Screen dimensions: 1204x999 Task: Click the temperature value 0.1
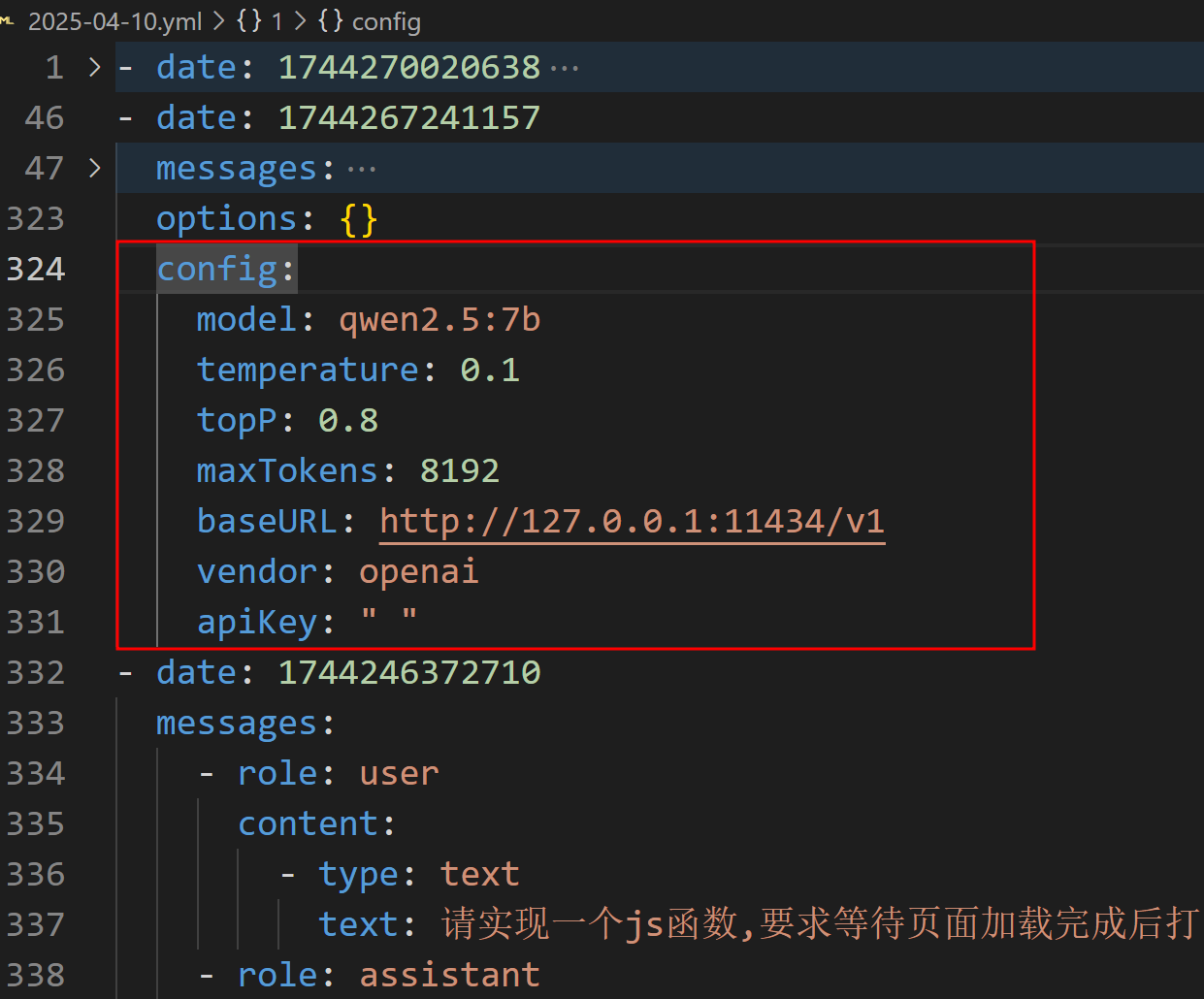(490, 370)
